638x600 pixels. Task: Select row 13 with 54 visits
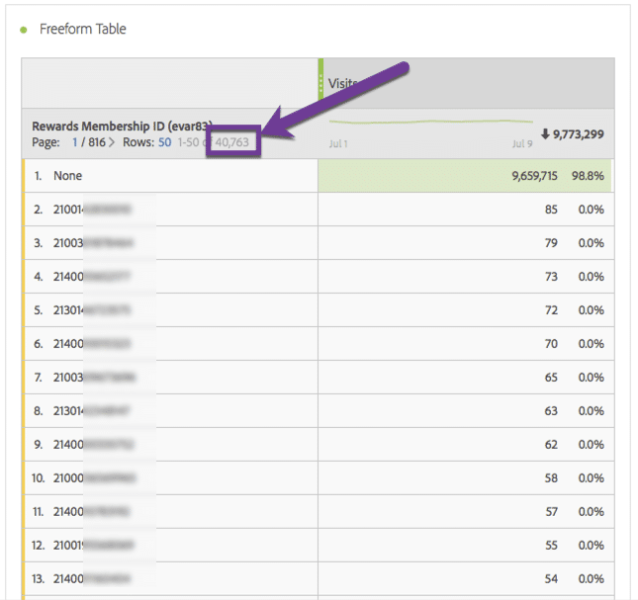click(x=317, y=578)
